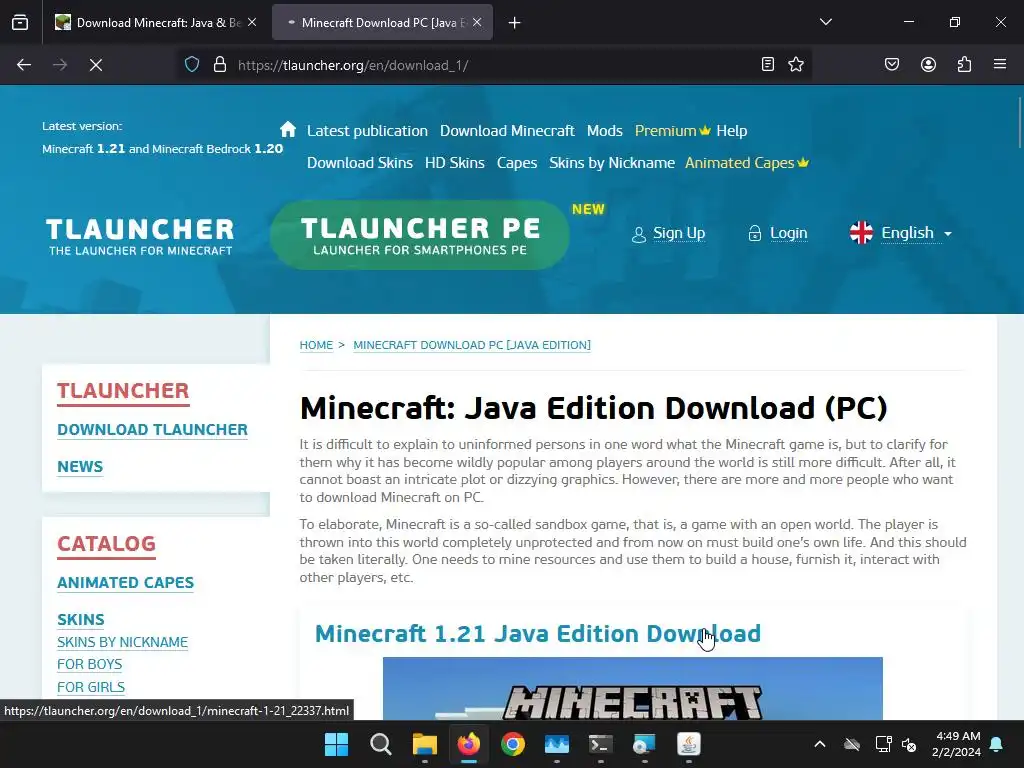Bookmark this page with star
1024x768 pixels.
click(795, 64)
